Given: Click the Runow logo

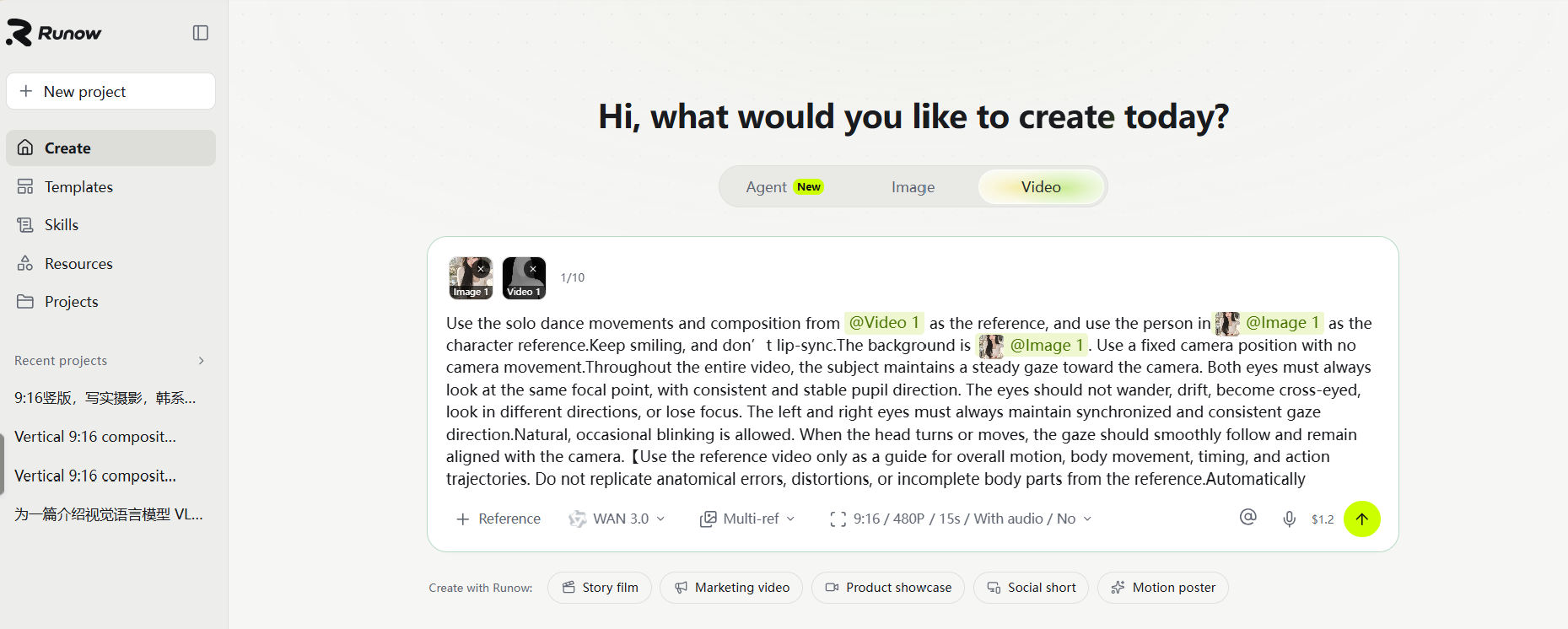Looking at the screenshot, I should pyautogui.click(x=53, y=33).
